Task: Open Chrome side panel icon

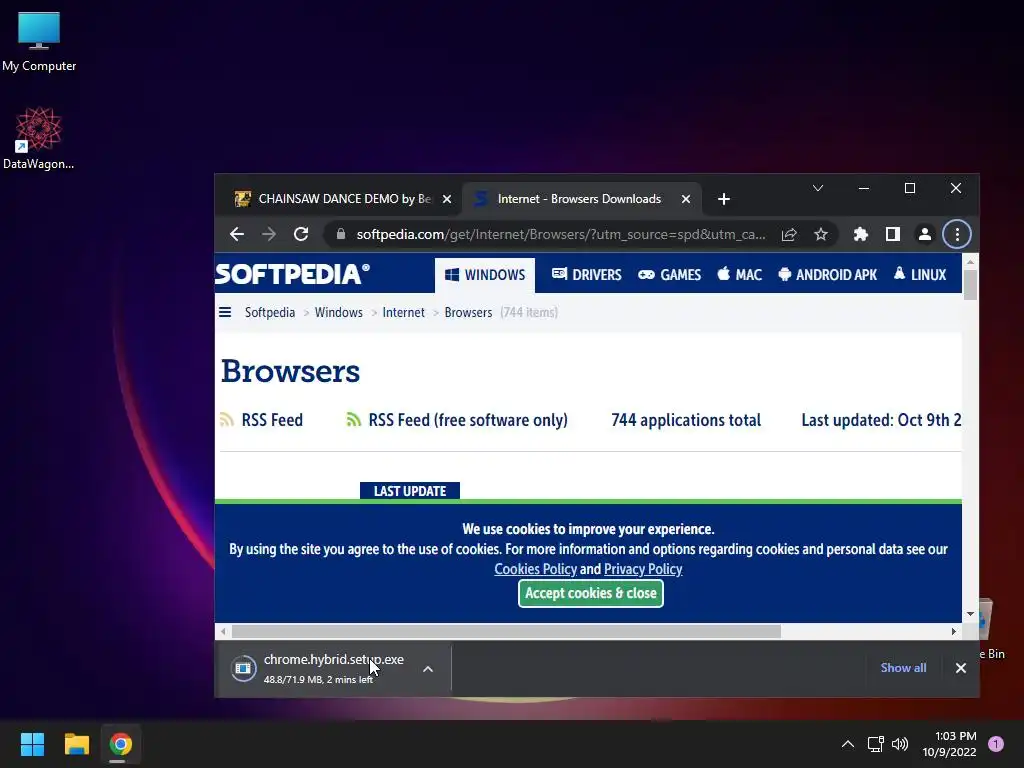Action: [x=893, y=234]
